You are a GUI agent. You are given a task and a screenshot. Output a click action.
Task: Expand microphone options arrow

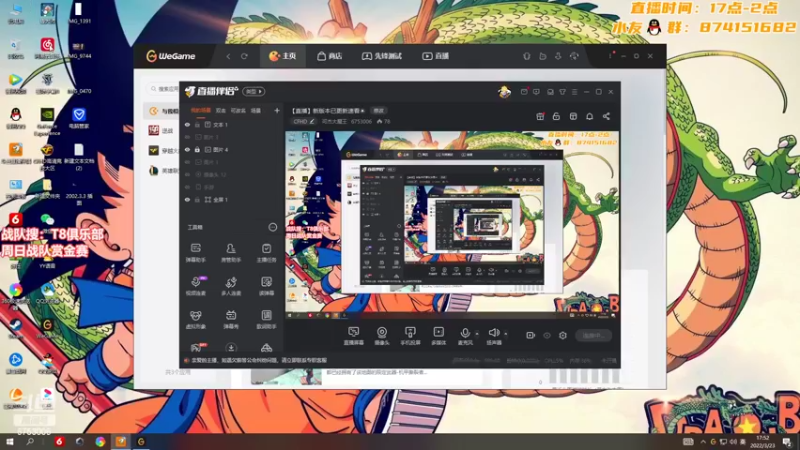(477, 334)
